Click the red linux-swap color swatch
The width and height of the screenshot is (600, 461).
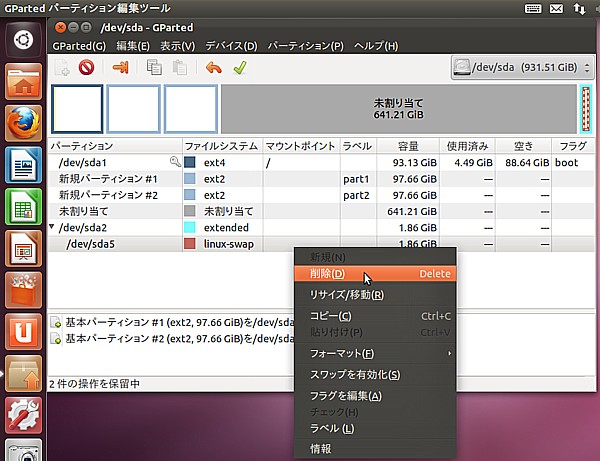pos(190,244)
